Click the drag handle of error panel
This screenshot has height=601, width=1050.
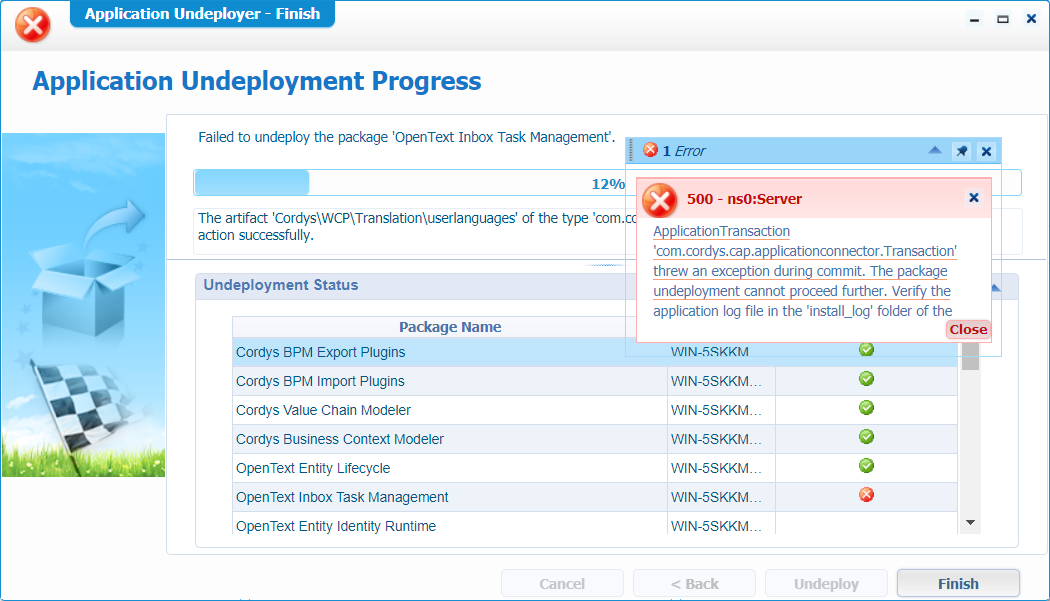click(631, 151)
